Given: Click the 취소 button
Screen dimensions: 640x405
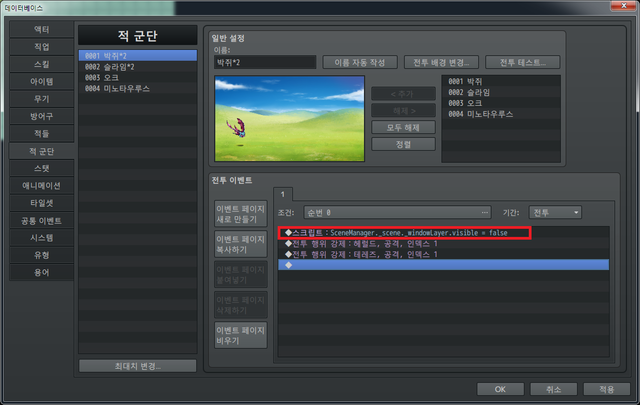Looking at the screenshot, I should tap(553, 389).
